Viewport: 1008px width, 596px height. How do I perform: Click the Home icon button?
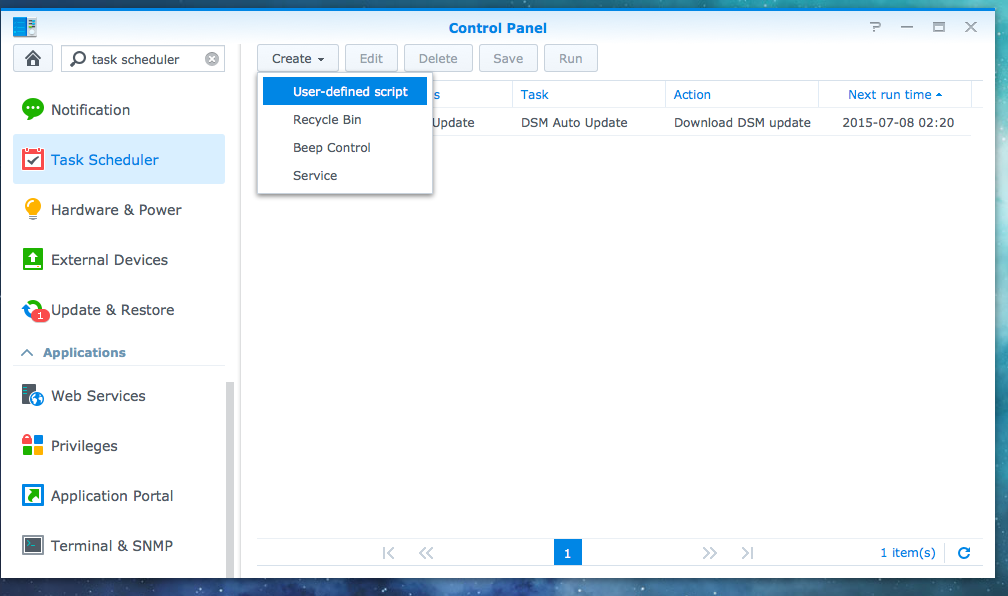point(33,59)
